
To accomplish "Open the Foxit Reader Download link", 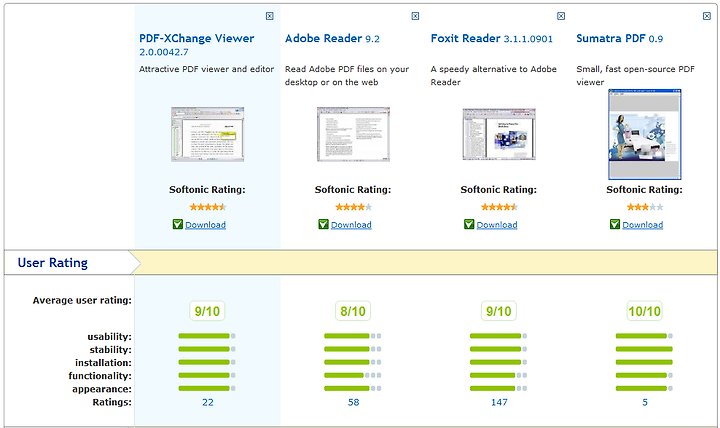I will tap(497, 225).
